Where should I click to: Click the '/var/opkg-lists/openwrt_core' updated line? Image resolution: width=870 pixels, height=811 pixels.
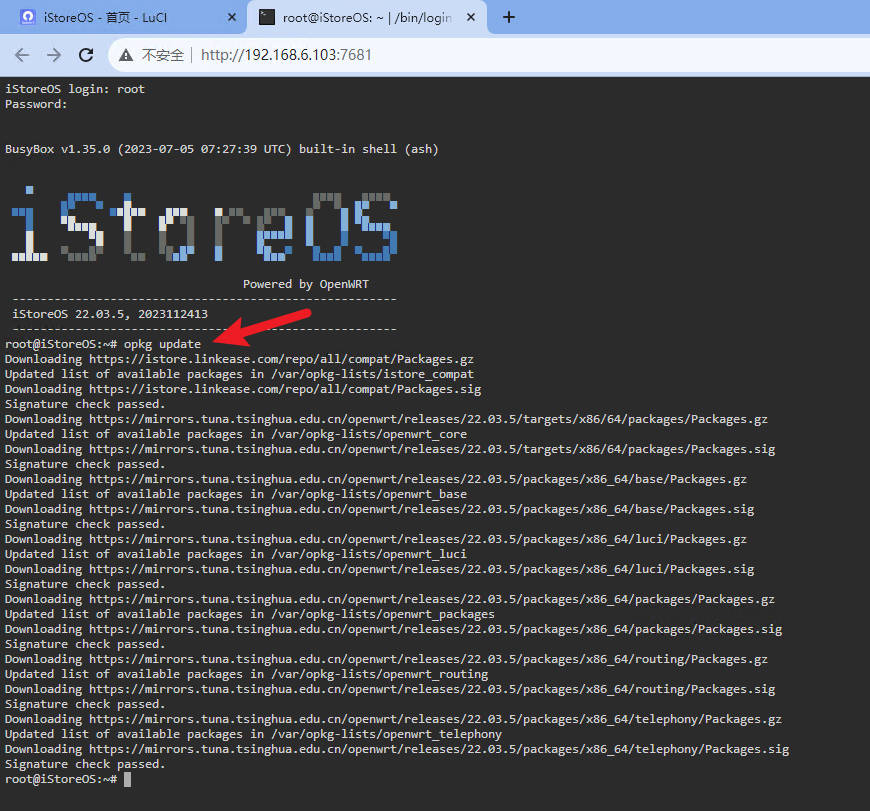click(x=236, y=434)
